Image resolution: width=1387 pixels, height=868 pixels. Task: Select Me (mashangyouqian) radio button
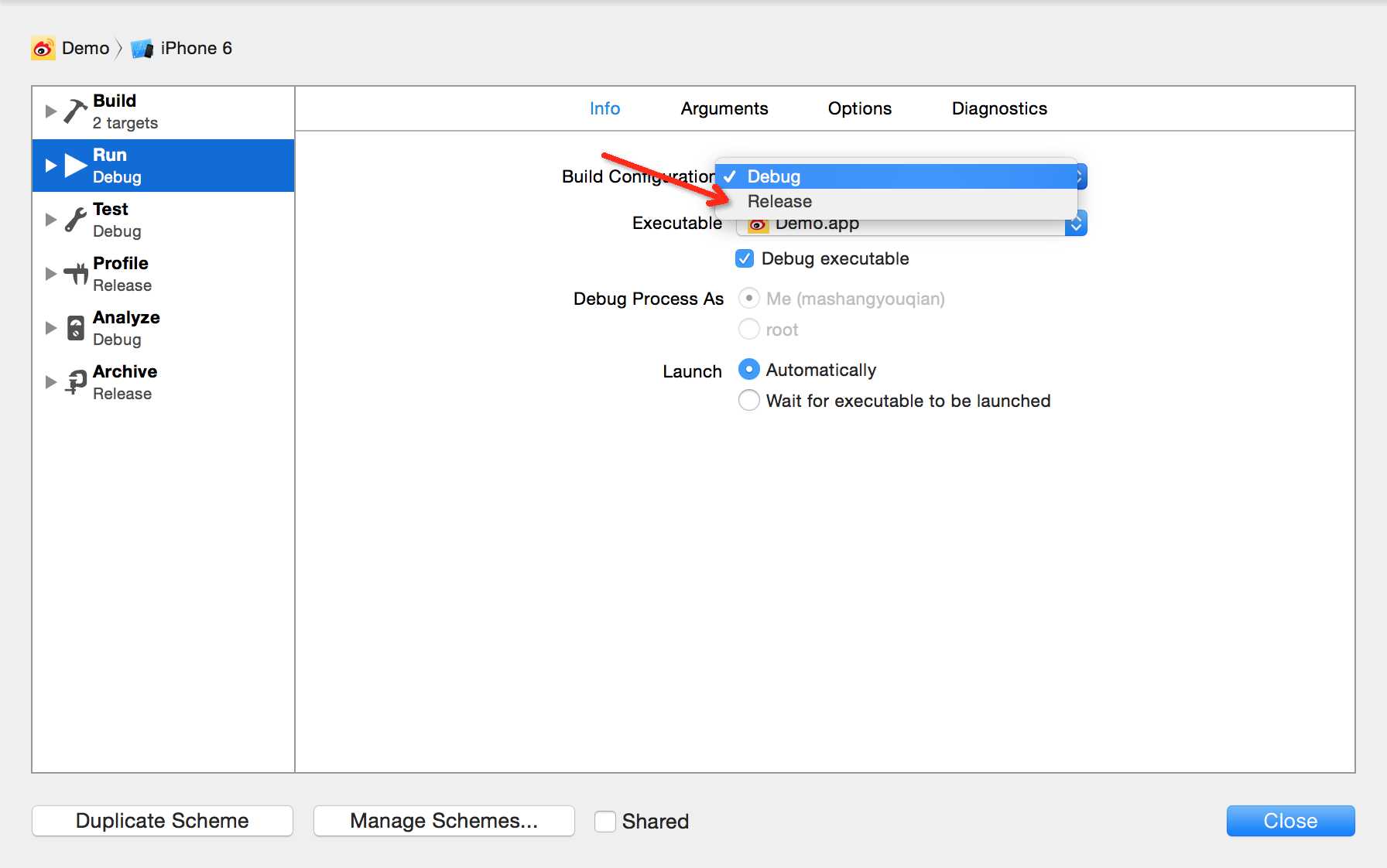pos(749,299)
